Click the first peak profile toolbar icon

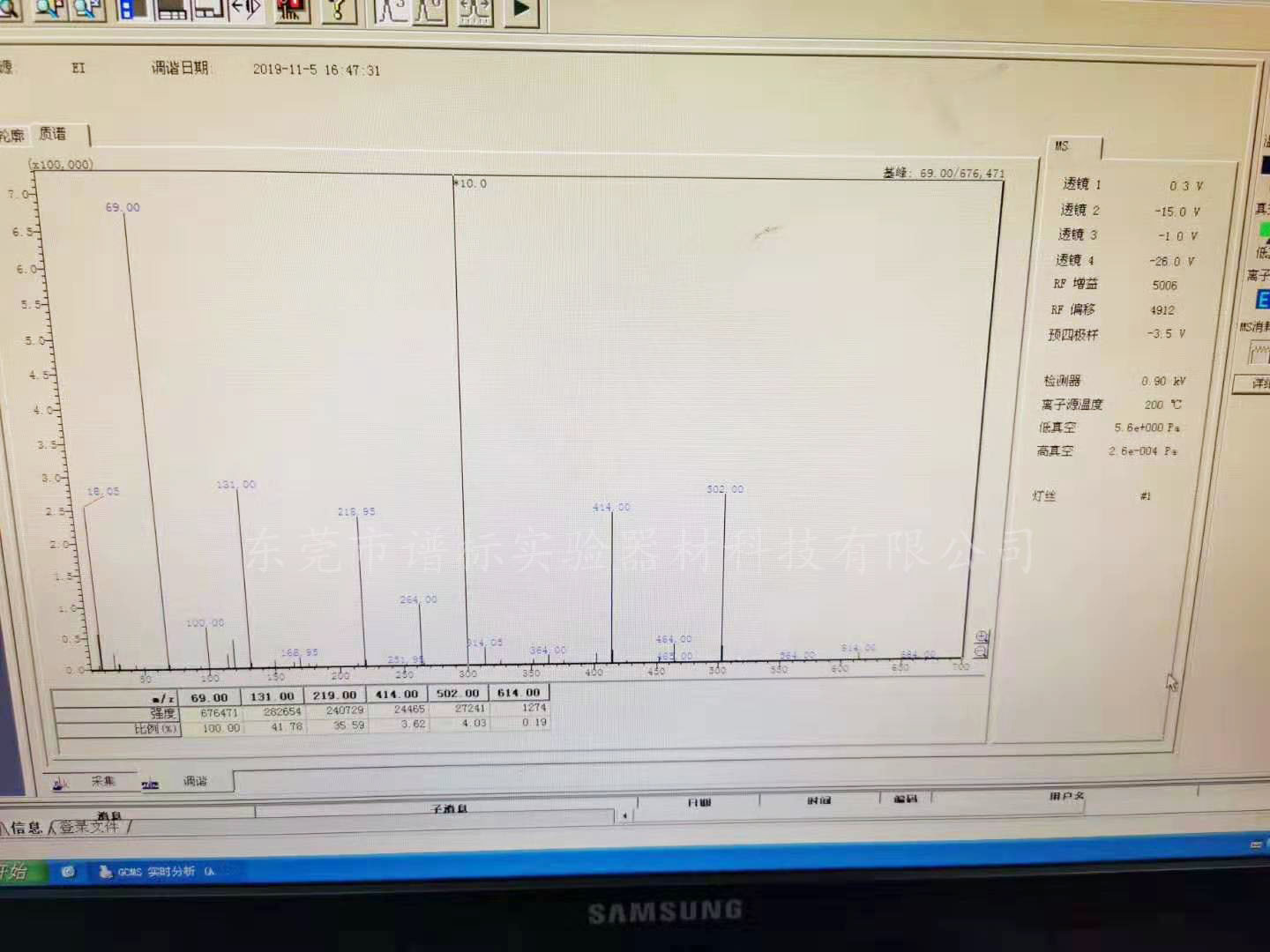392,11
